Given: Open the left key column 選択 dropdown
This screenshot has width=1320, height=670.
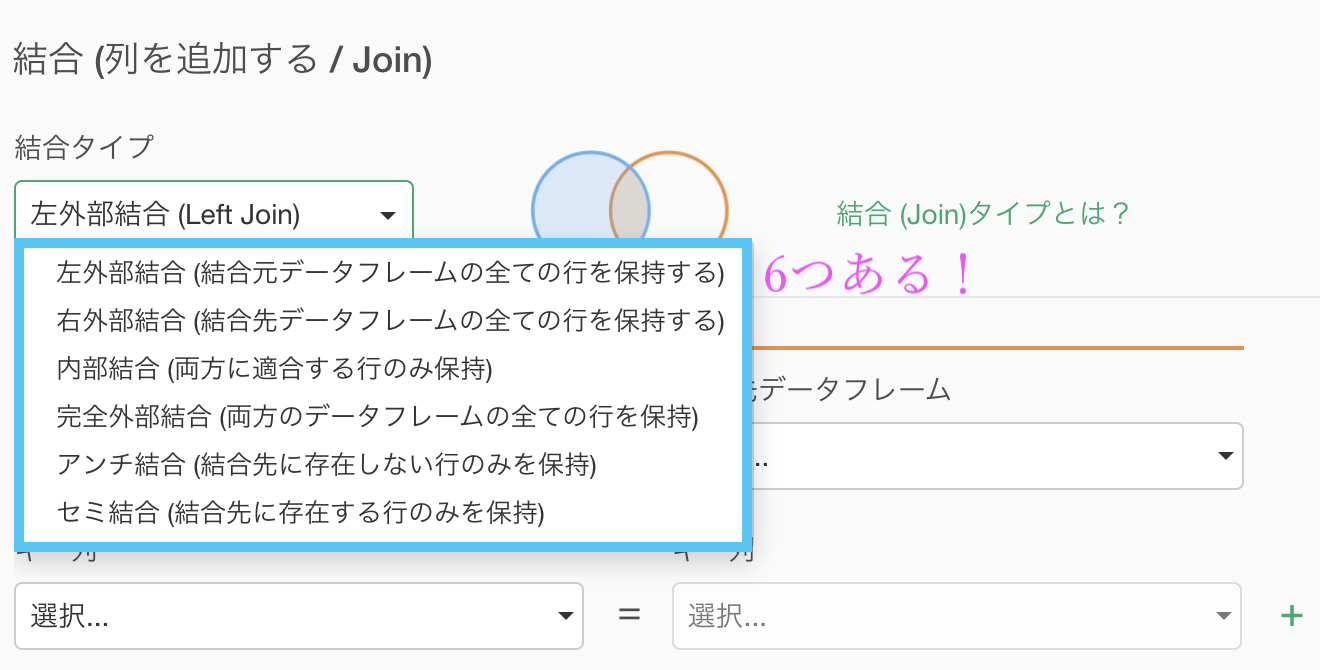Looking at the screenshot, I should [x=299, y=616].
